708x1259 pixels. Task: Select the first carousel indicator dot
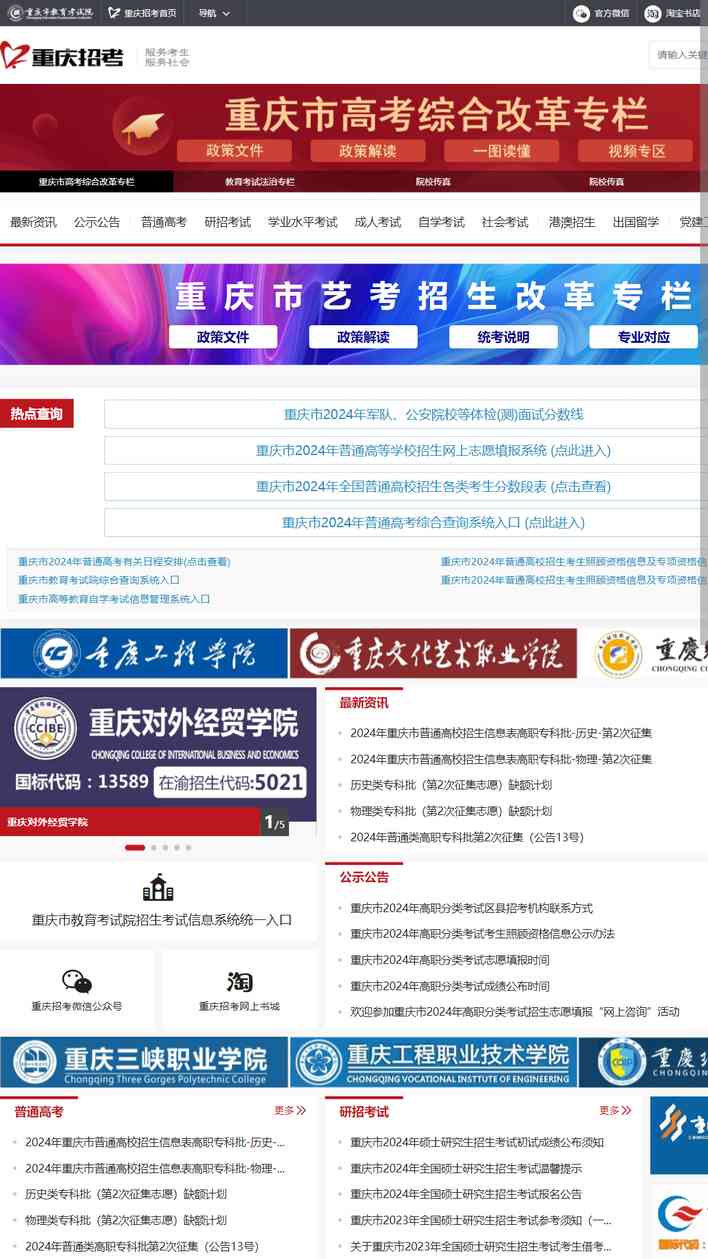[x=135, y=847]
